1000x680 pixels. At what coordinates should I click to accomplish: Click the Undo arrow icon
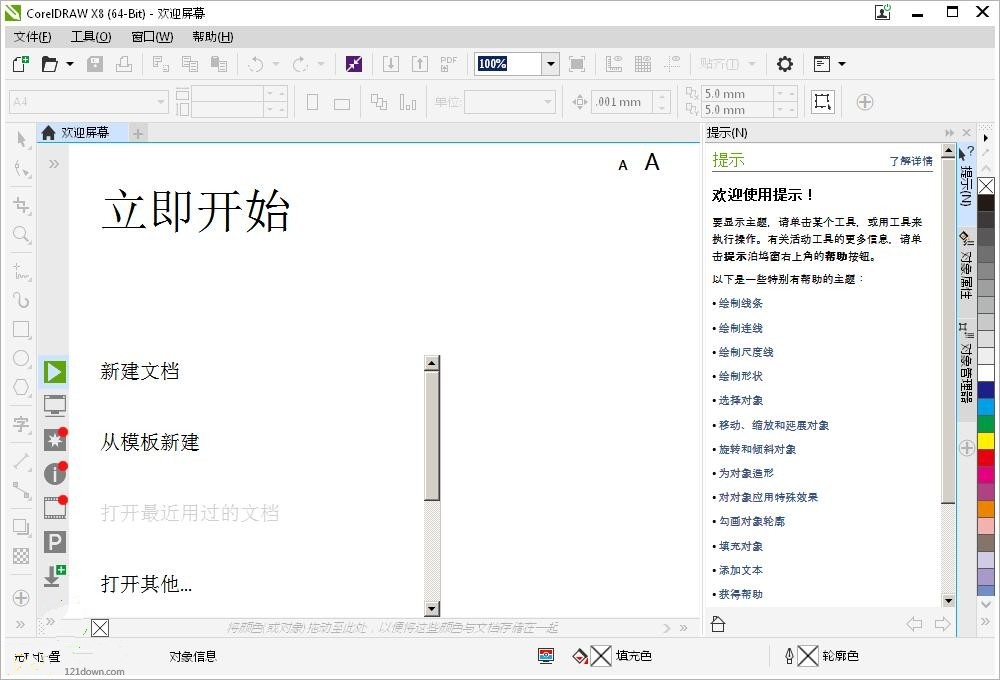[x=256, y=64]
